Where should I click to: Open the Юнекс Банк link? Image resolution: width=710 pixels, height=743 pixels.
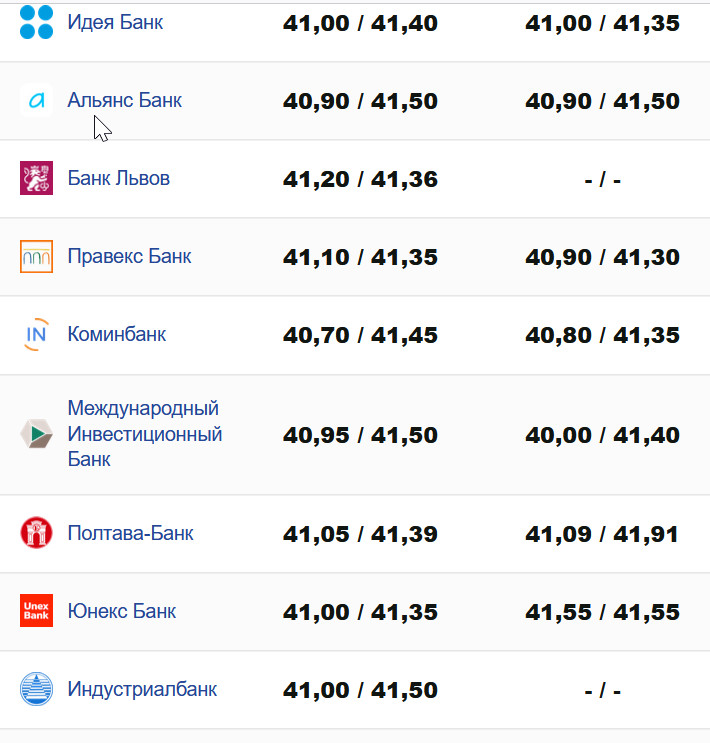click(x=121, y=611)
